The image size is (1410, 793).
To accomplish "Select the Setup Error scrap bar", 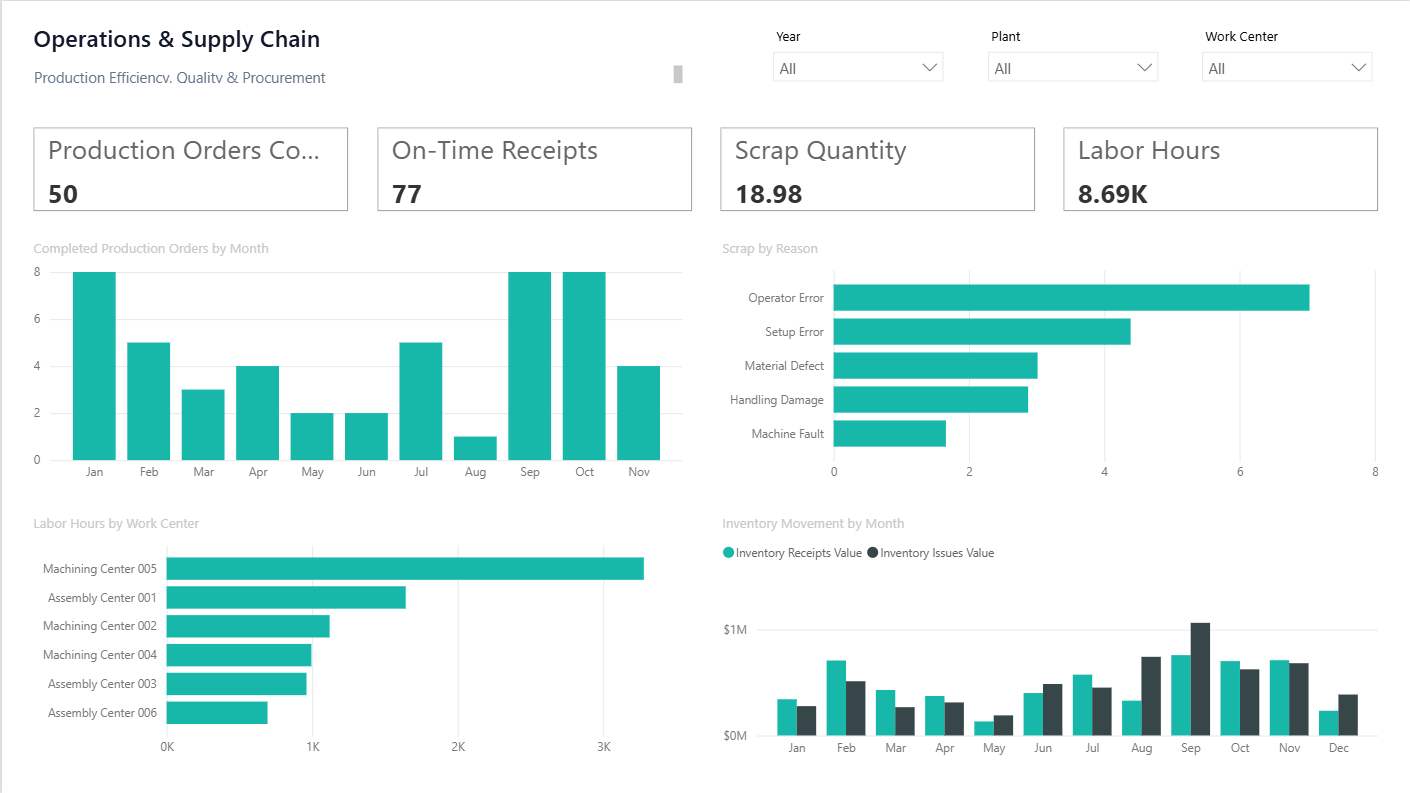I will [982, 332].
